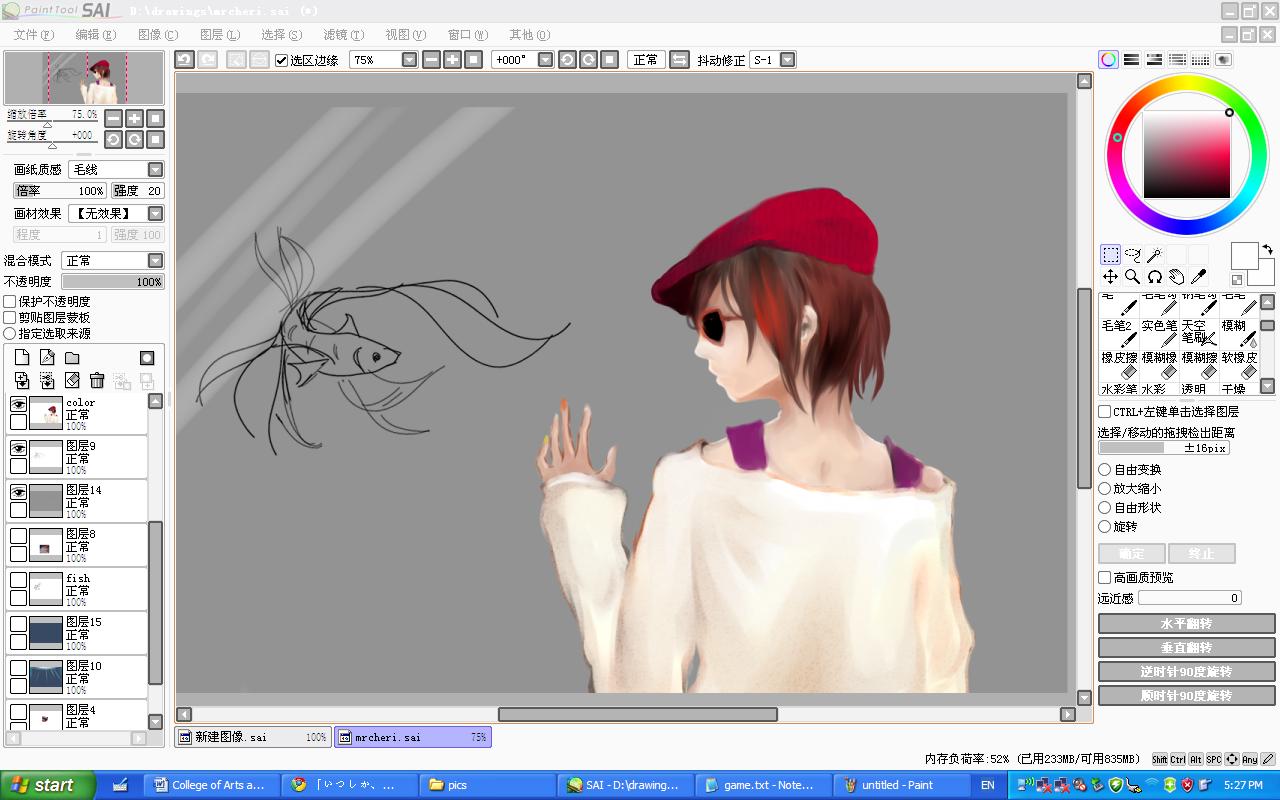
Task: Open the 抖动修正 S-1 stabilizer dropdown
Action: tap(787, 60)
